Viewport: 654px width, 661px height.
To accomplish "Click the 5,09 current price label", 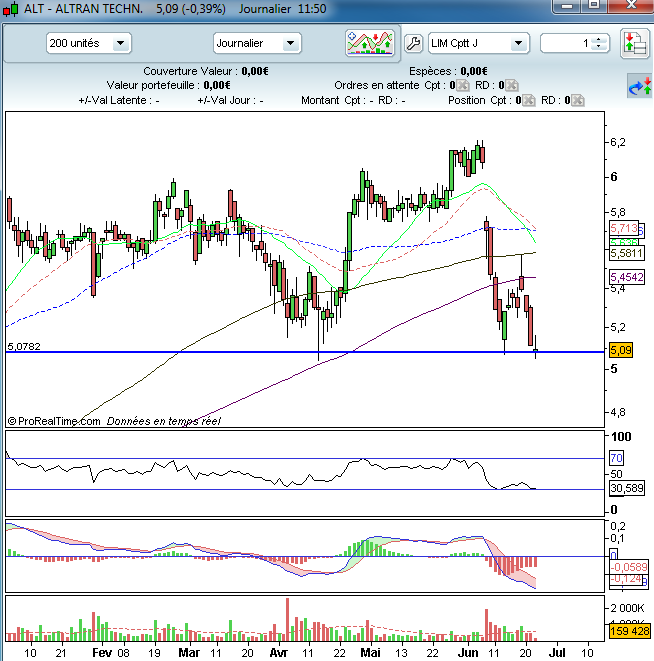I will (x=621, y=350).
